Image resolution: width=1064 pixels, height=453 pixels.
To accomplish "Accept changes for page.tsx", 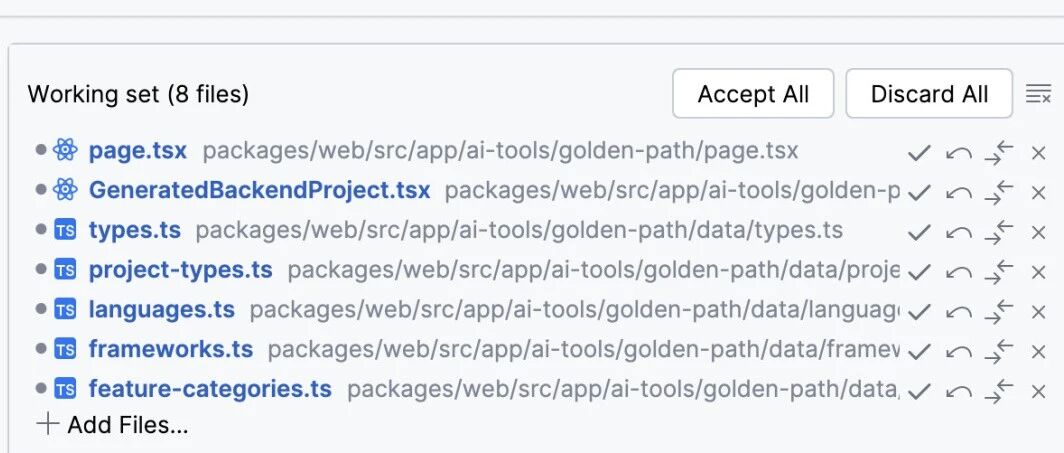I will (918, 152).
